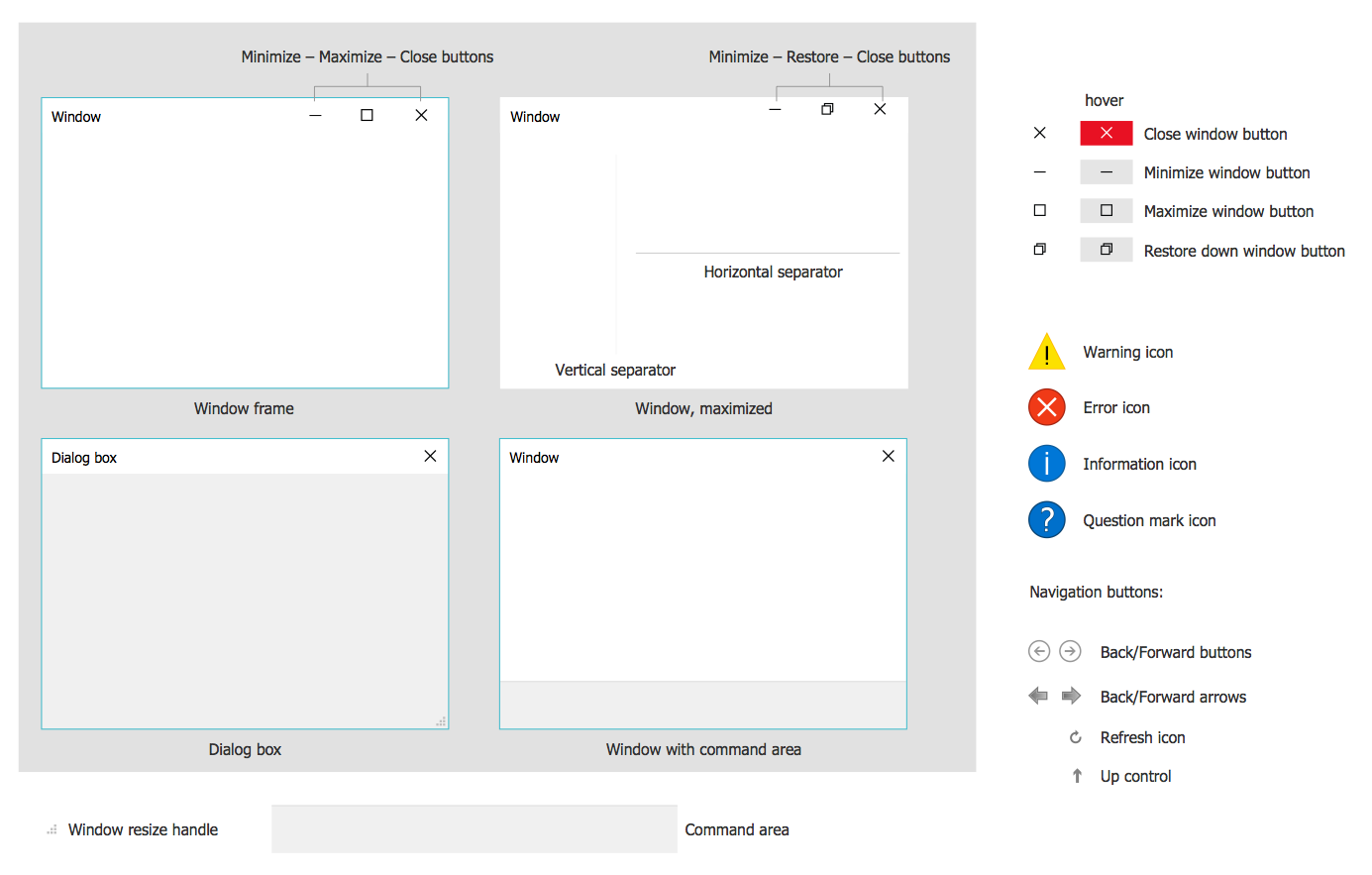This screenshot has height=875, width=1372.
Task: Click the 'Warning icon' label text
Action: (x=1127, y=352)
